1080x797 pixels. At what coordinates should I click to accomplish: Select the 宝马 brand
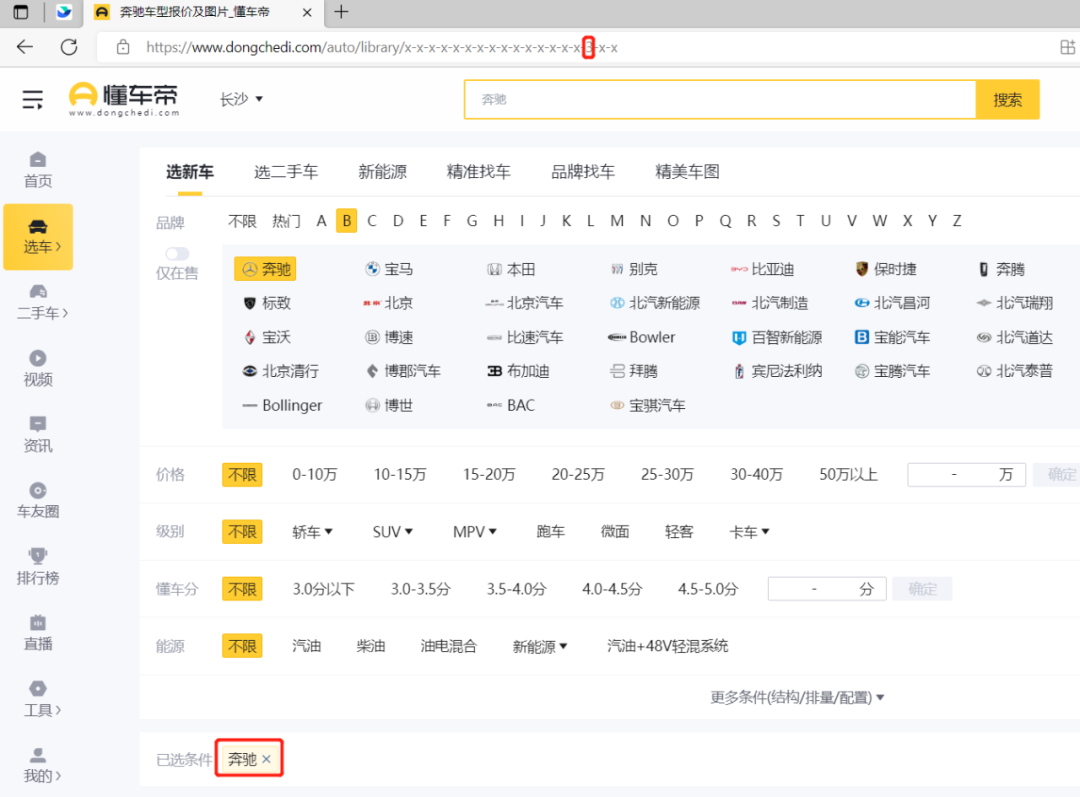coord(389,269)
